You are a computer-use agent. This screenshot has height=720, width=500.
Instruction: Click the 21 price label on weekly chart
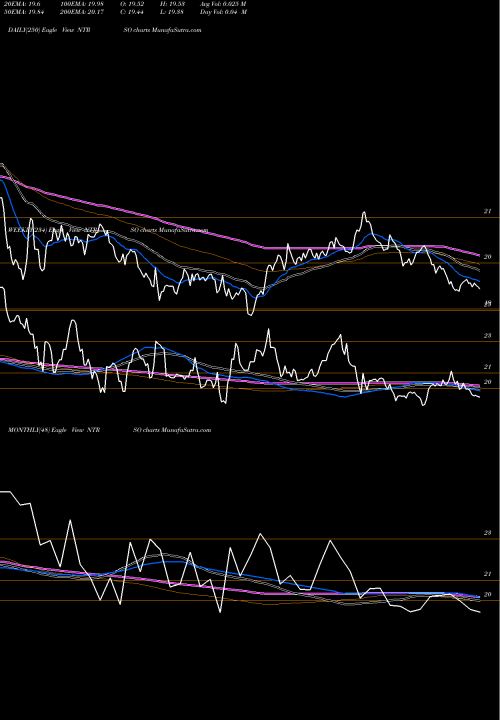pos(487,367)
